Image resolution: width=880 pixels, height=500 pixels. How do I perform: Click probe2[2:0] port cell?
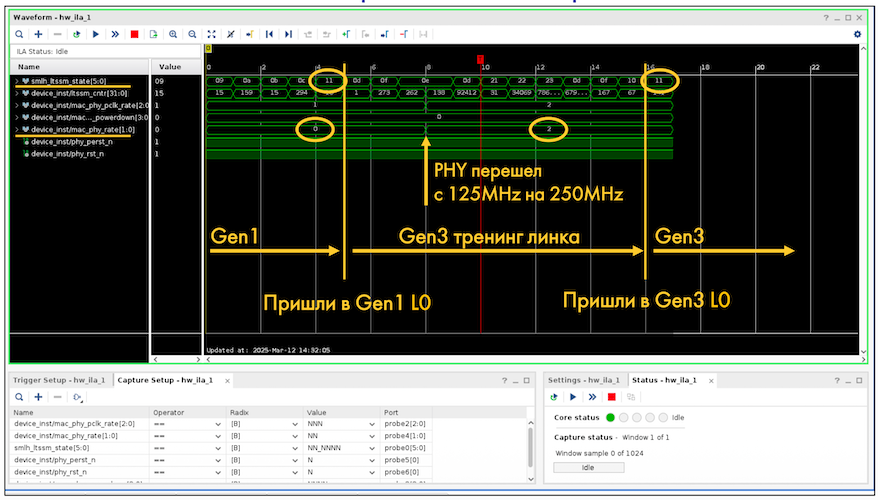tap(405, 424)
